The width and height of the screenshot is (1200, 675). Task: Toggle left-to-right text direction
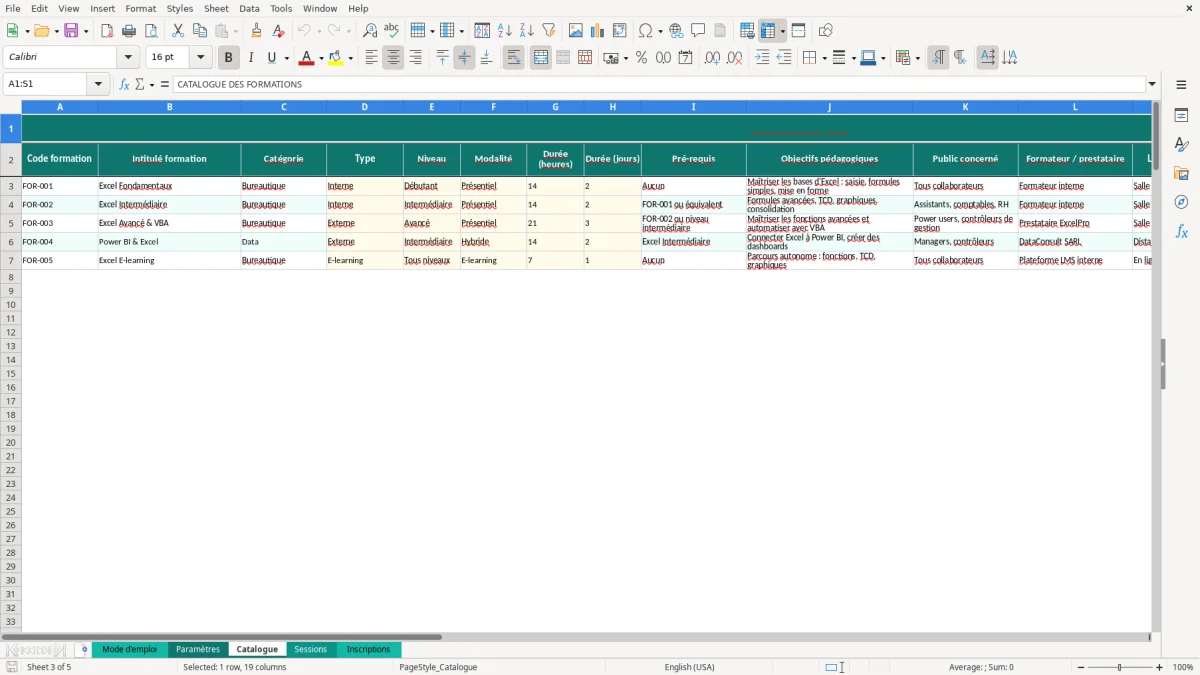coord(938,58)
